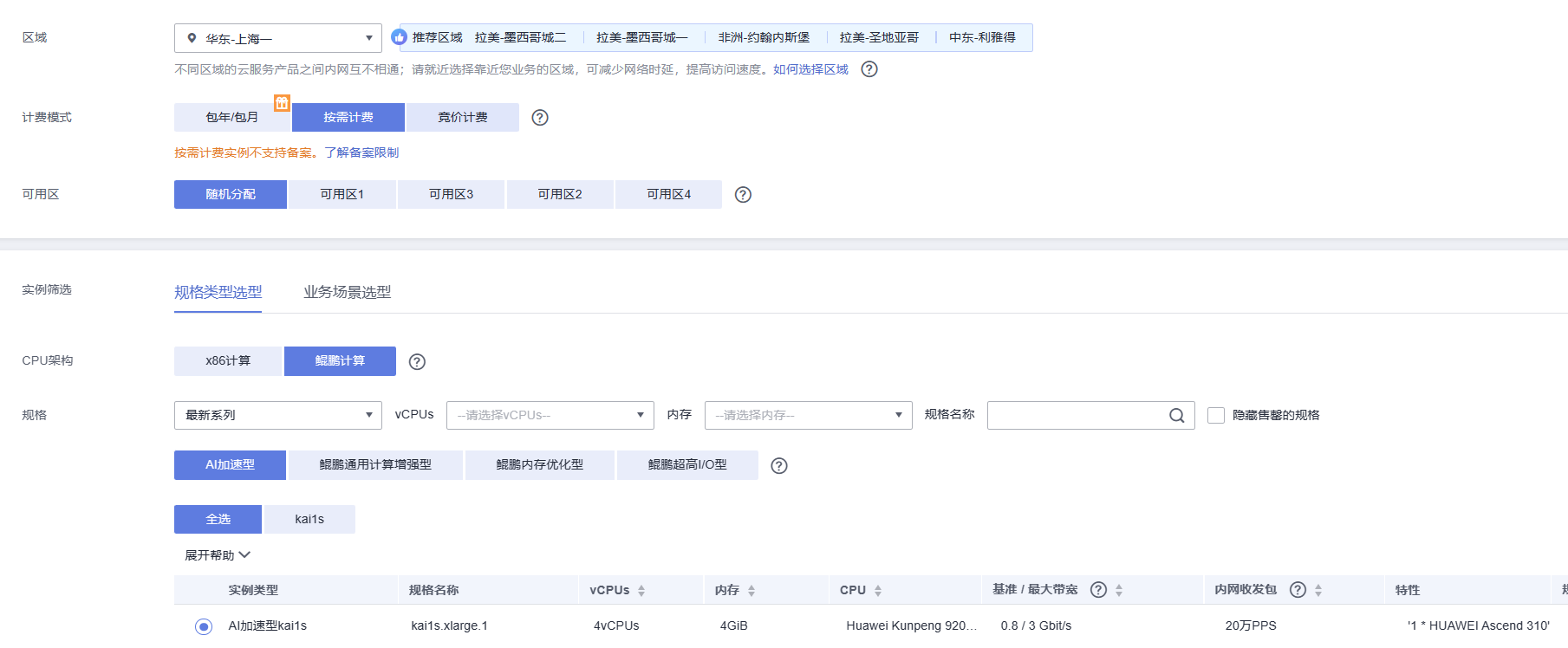Click the '1 * HUAWEI Ascend 310' cell
Screen dimensions: 1568x648
point(1479,626)
